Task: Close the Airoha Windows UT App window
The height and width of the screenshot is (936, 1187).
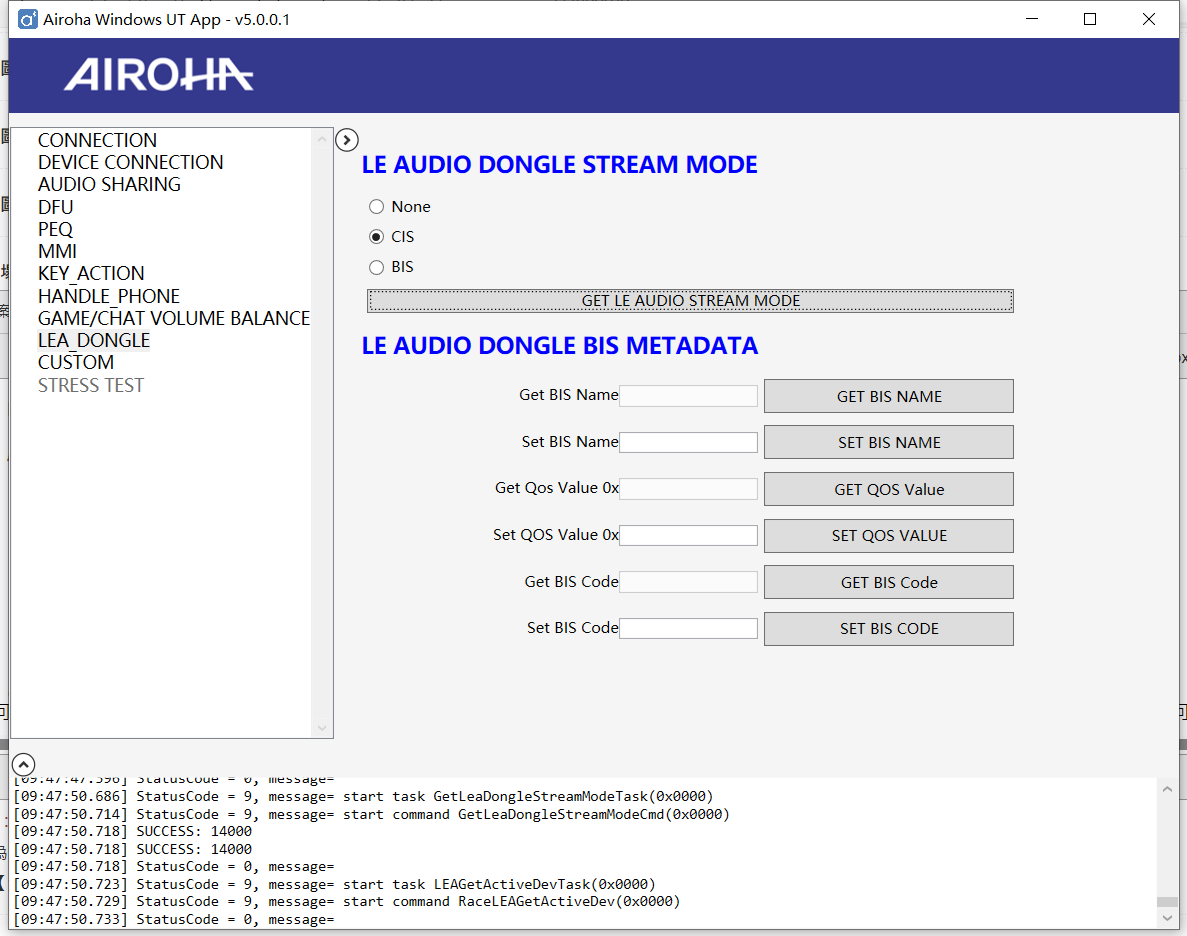Action: (1148, 19)
